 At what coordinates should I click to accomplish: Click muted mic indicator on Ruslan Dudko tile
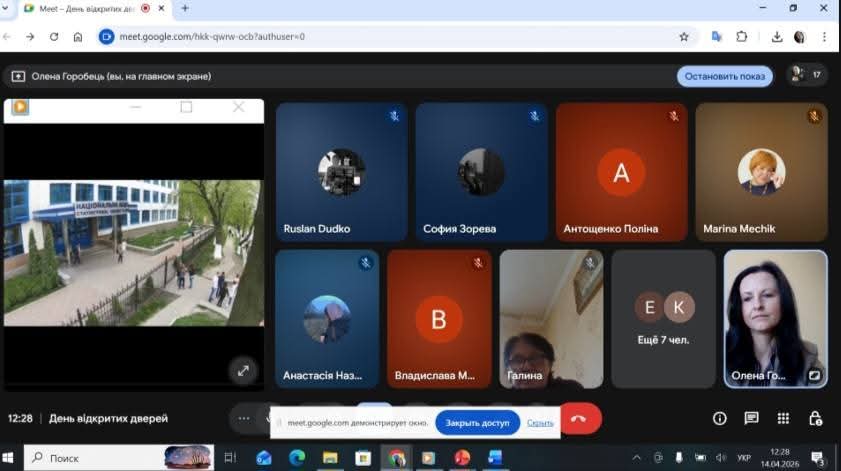tap(394, 116)
